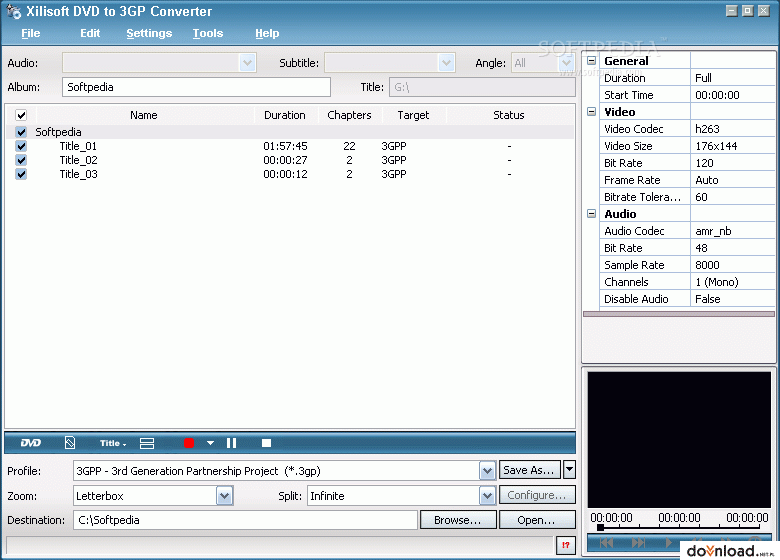Viewport: 780px width, 560px height.
Task: Uncheck the Title_01 checkbox
Action: pos(21,146)
